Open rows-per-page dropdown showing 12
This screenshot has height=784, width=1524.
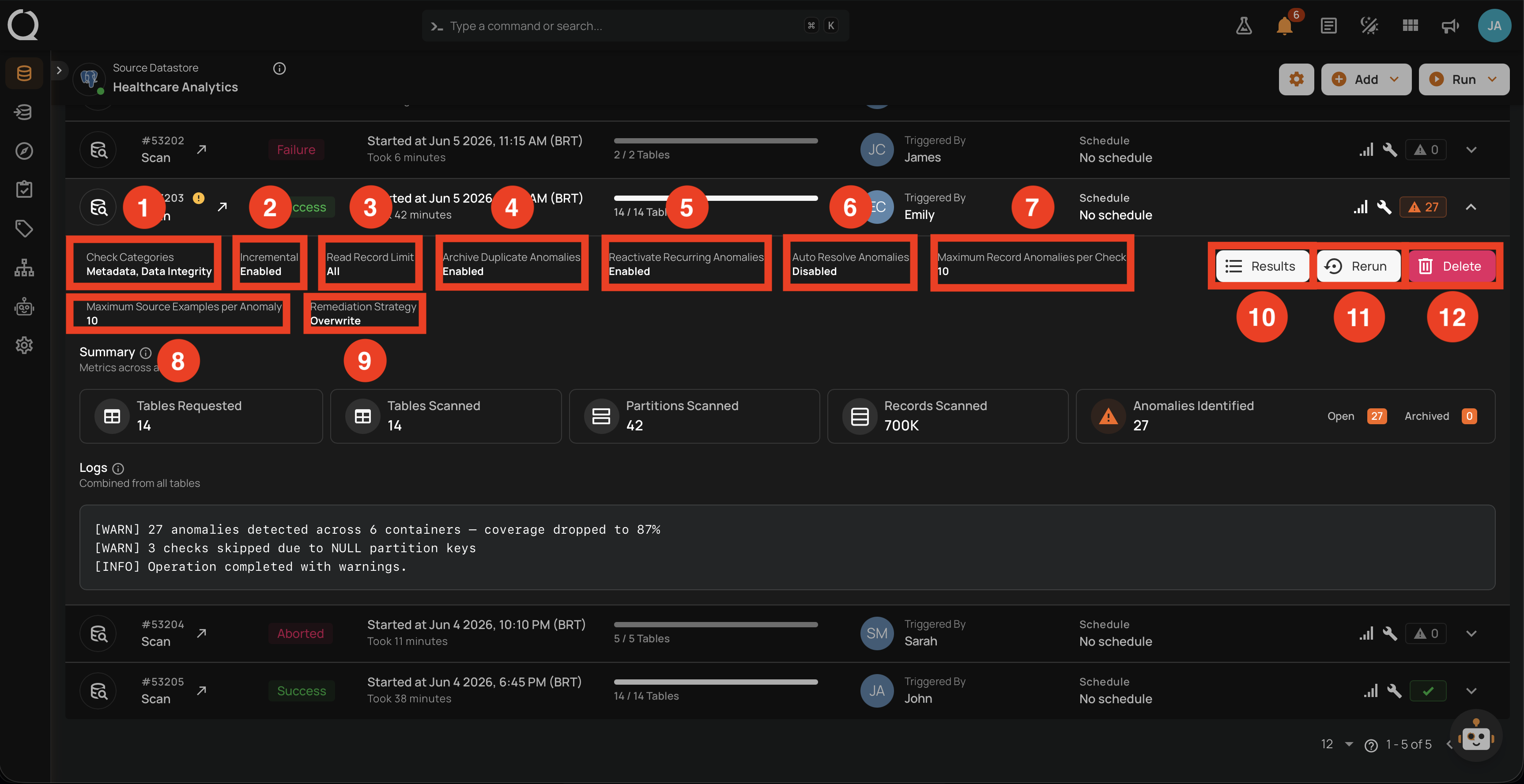[1336, 744]
